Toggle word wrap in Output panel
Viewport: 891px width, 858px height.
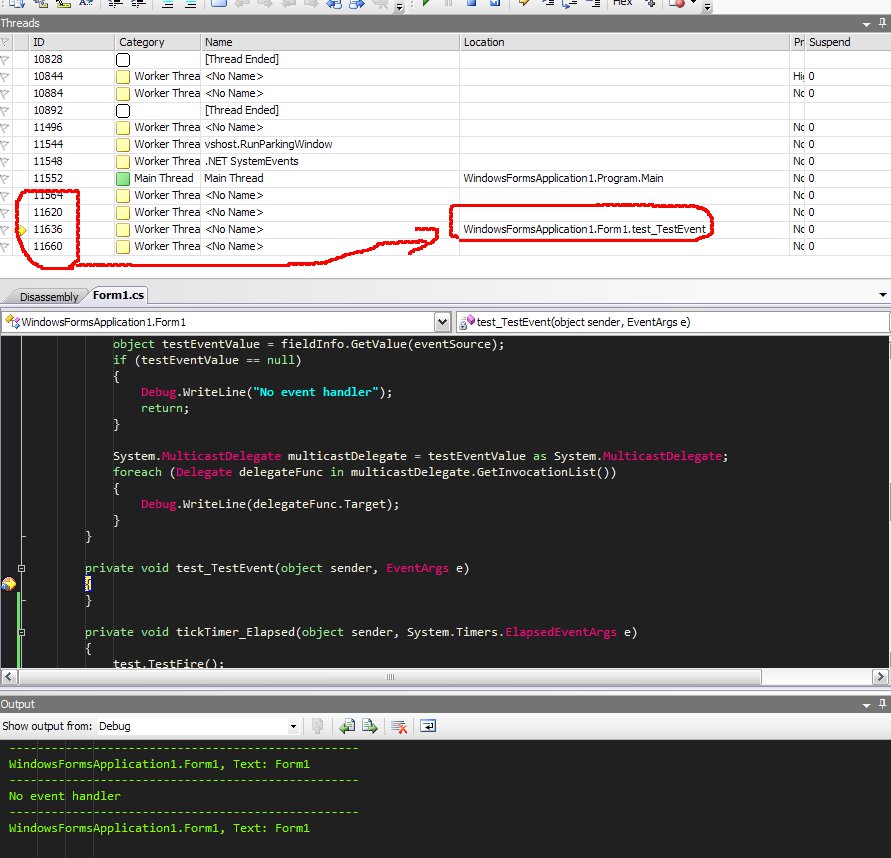coord(428,726)
